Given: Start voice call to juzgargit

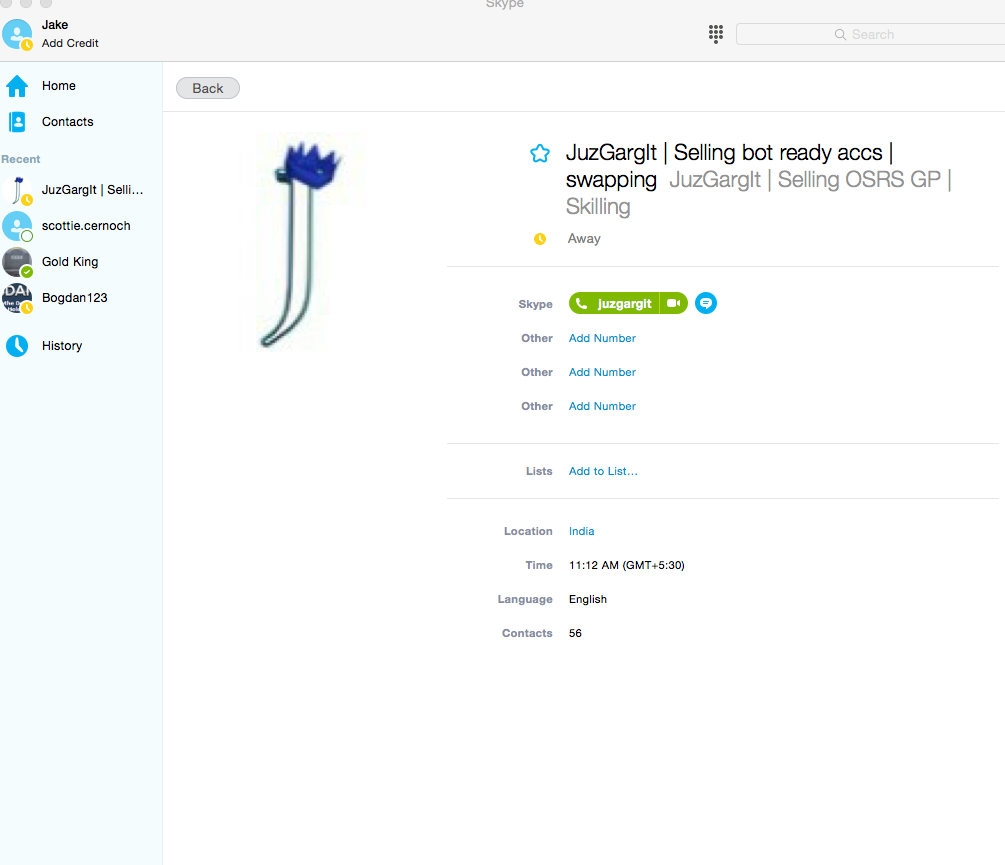Looking at the screenshot, I should (x=613, y=303).
